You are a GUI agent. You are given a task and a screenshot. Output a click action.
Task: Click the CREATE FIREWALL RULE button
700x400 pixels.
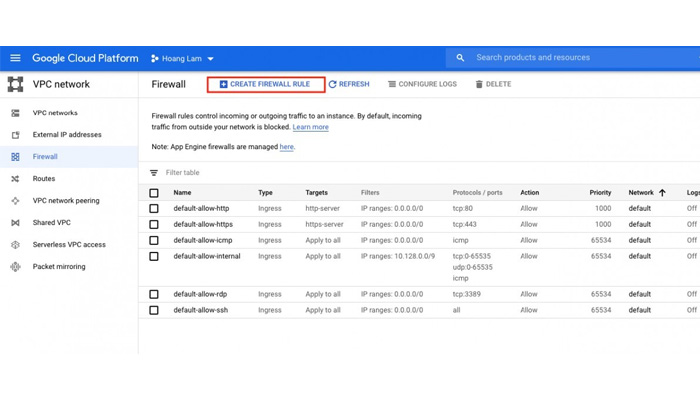click(x=266, y=84)
